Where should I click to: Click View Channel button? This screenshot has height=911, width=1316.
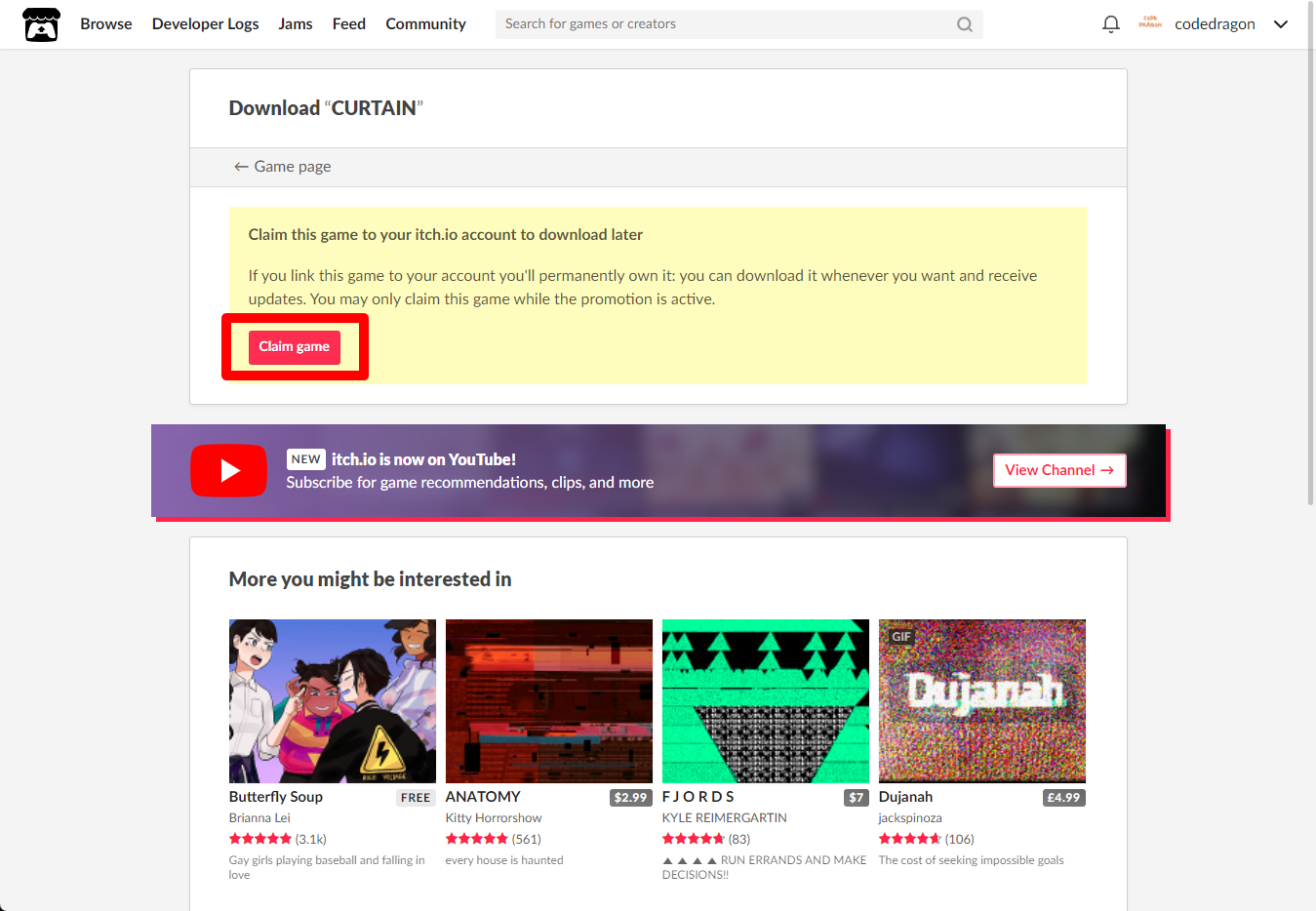click(x=1059, y=470)
